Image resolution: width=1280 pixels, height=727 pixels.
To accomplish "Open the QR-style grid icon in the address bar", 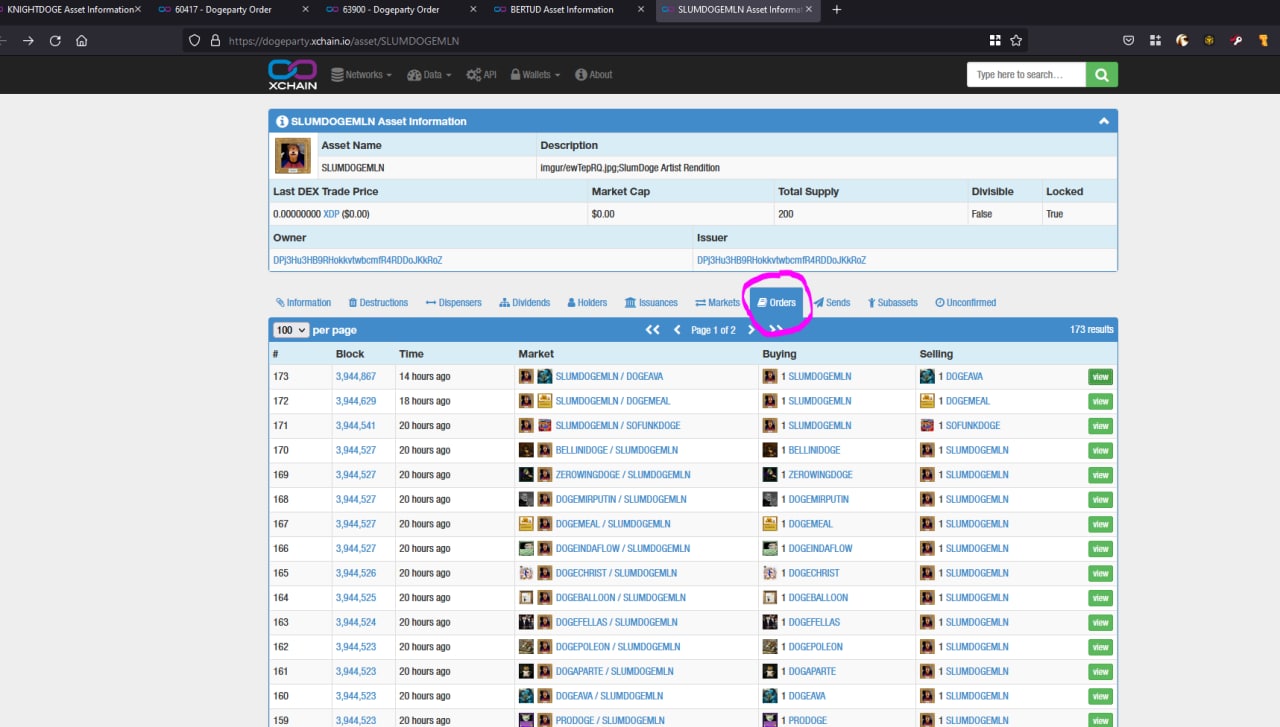I will point(995,41).
